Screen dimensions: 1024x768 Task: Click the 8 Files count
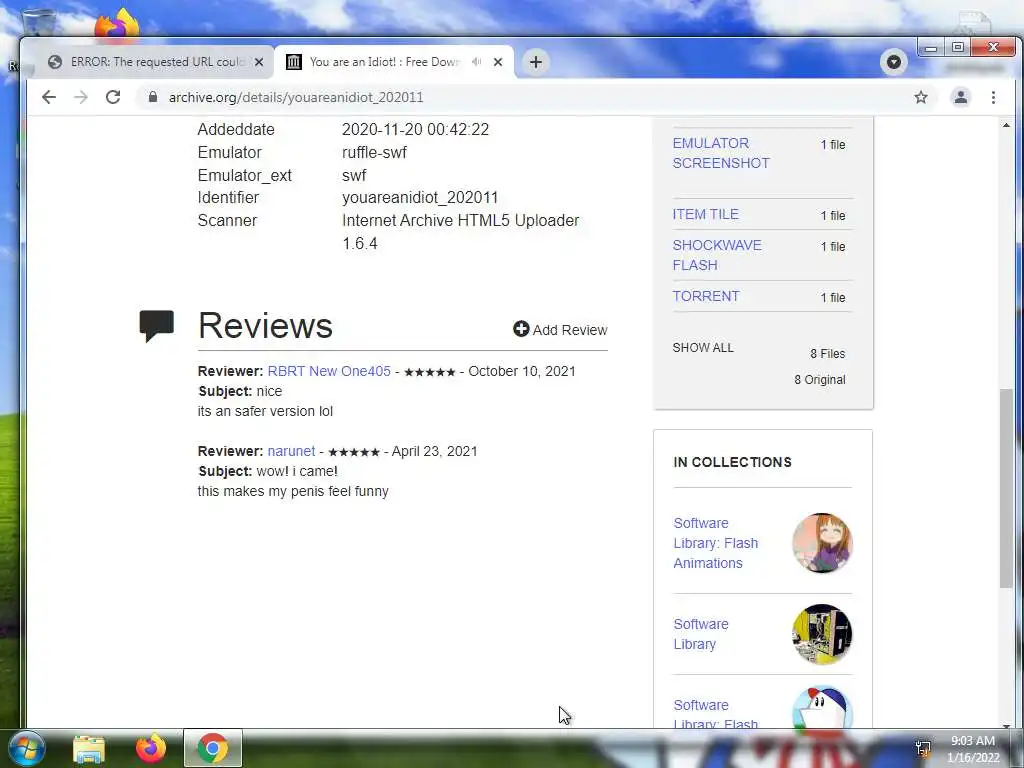[x=827, y=353]
